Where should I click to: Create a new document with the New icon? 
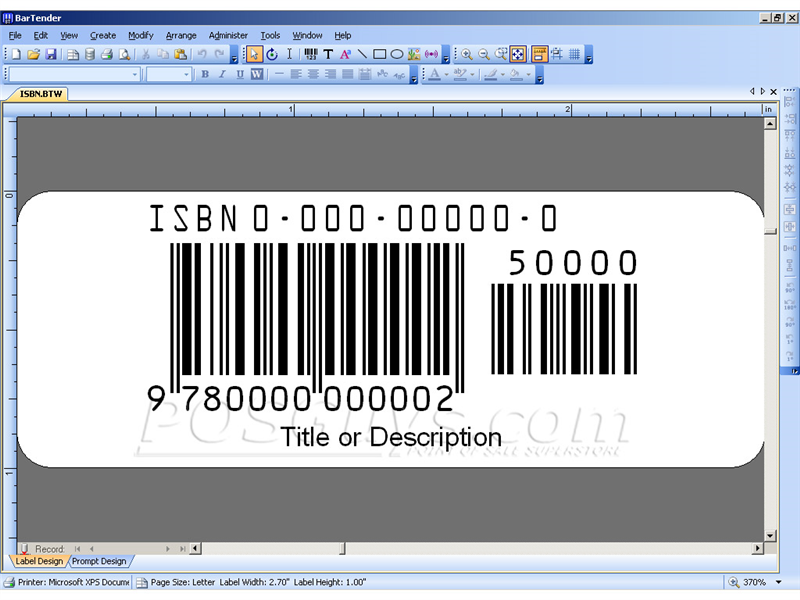coord(16,54)
